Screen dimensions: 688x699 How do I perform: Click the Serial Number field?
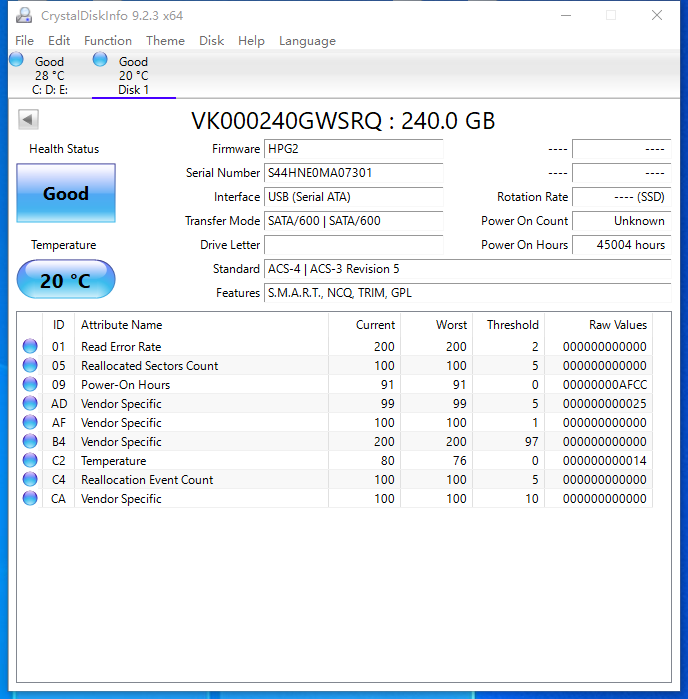coord(354,173)
